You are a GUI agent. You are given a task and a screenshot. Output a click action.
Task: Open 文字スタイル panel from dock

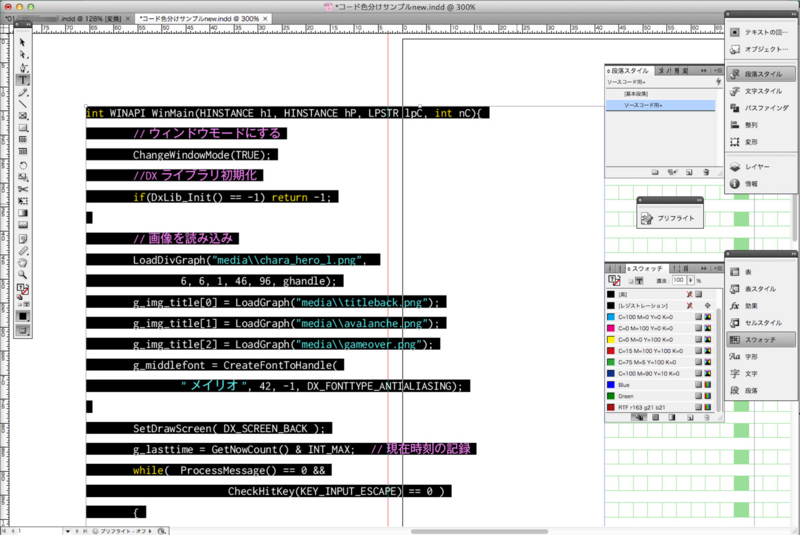(x=761, y=91)
